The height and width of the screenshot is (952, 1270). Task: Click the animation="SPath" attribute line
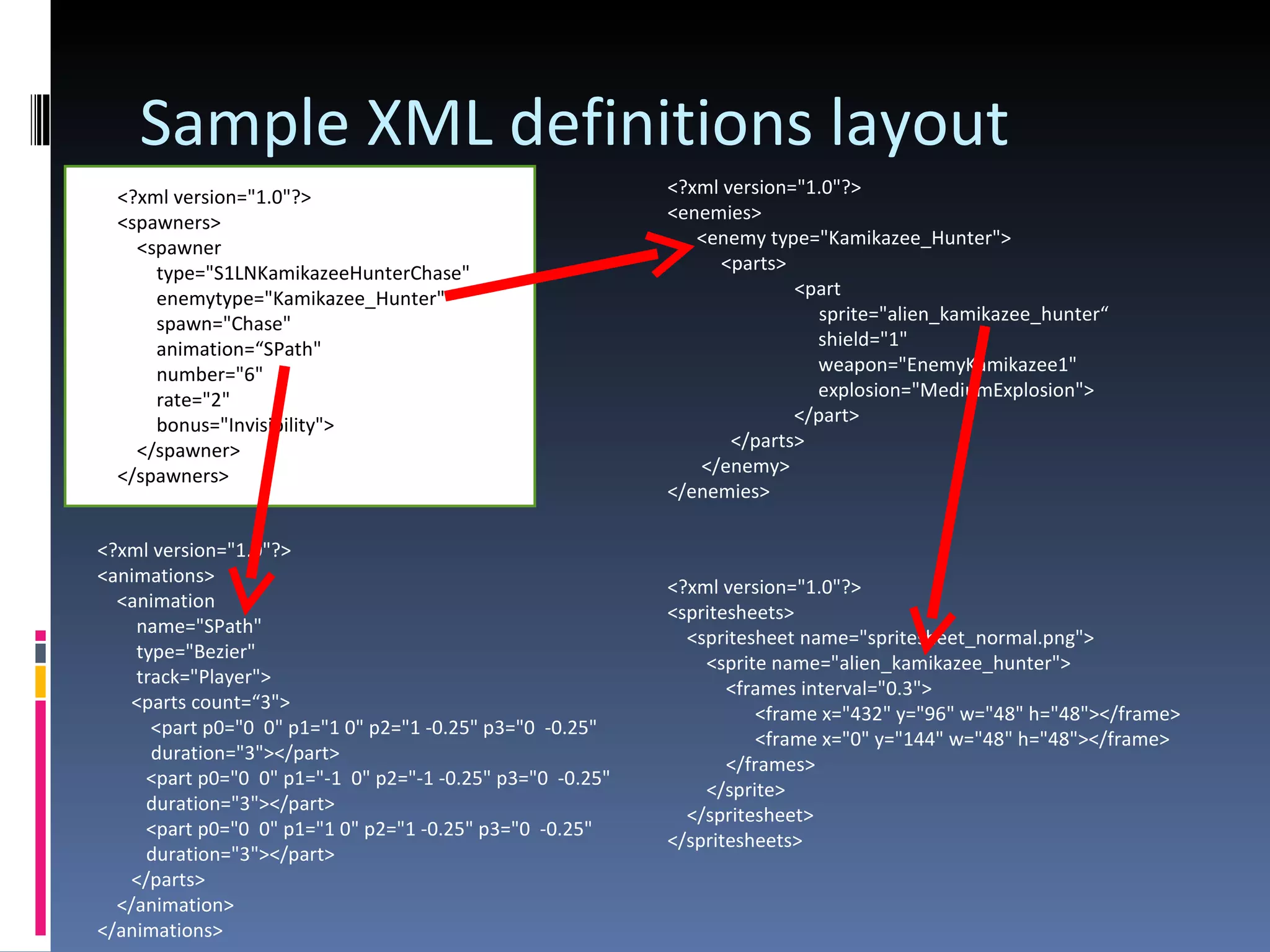coord(239,350)
